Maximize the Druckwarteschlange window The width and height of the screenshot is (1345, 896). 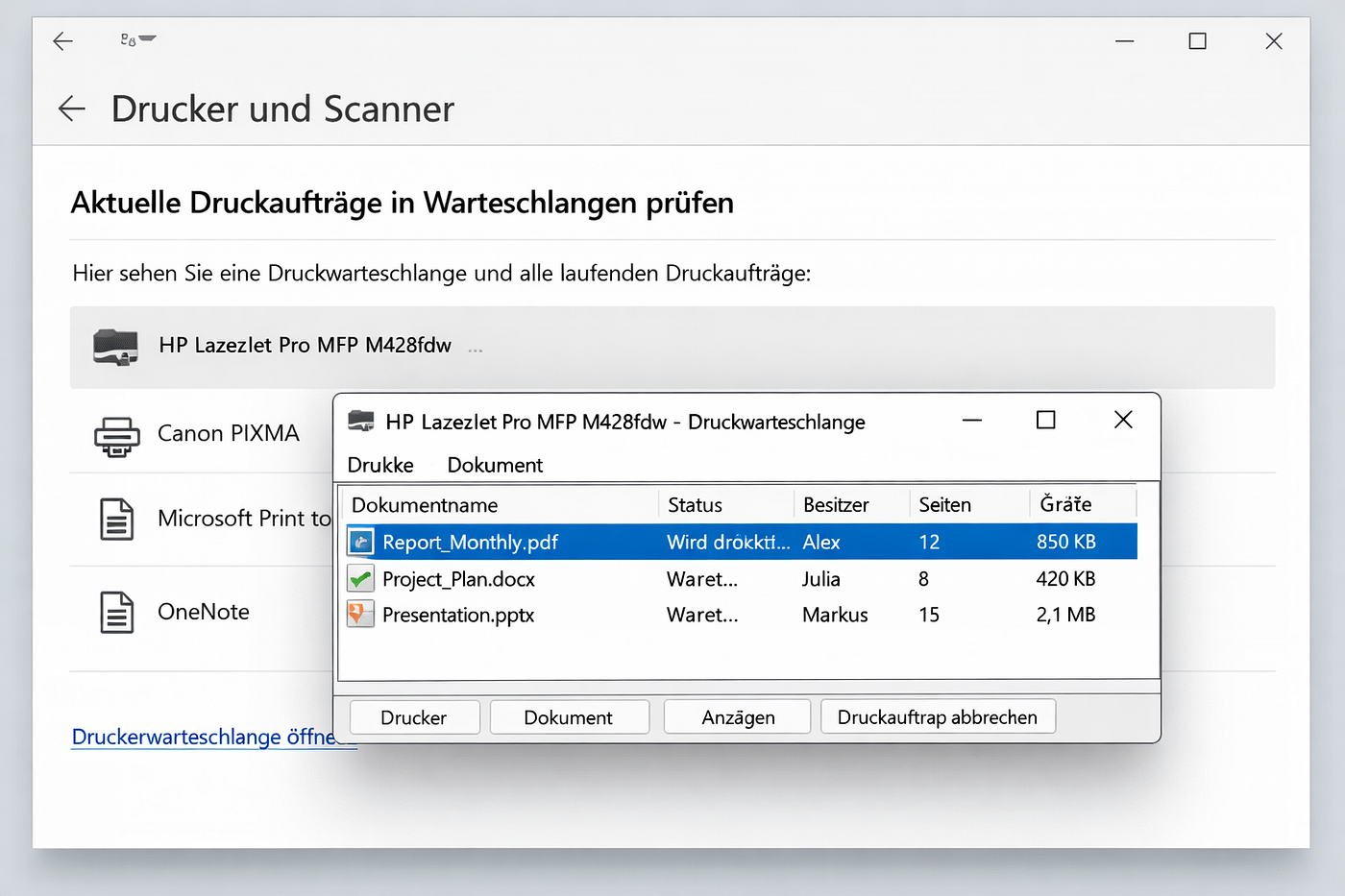coord(1046,420)
